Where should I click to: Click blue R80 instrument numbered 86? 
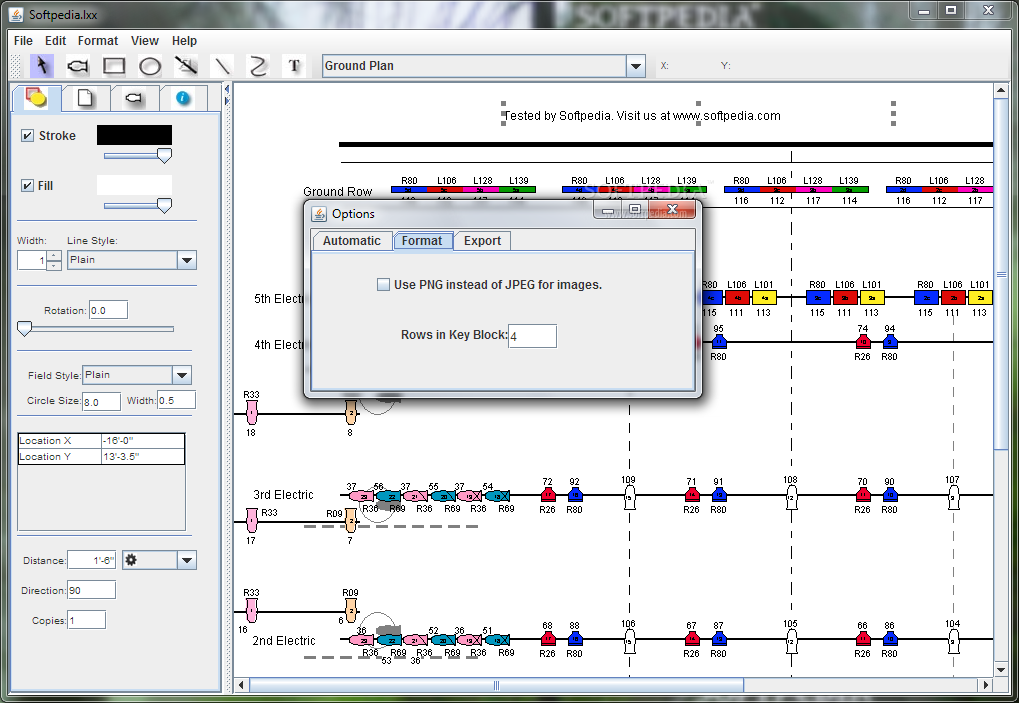[x=890, y=639]
